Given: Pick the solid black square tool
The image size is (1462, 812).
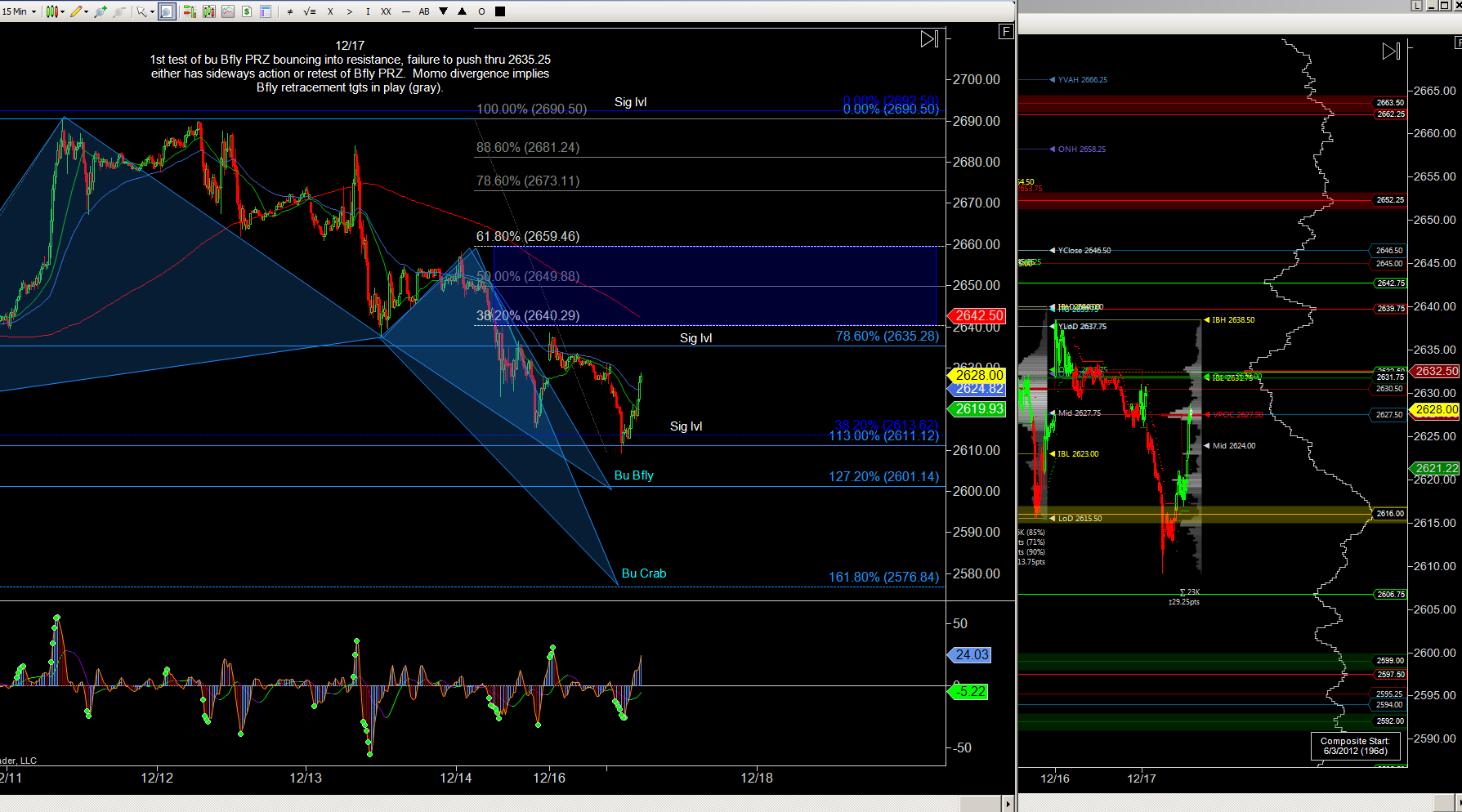Looking at the screenshot, I should (x=500, y=11).
